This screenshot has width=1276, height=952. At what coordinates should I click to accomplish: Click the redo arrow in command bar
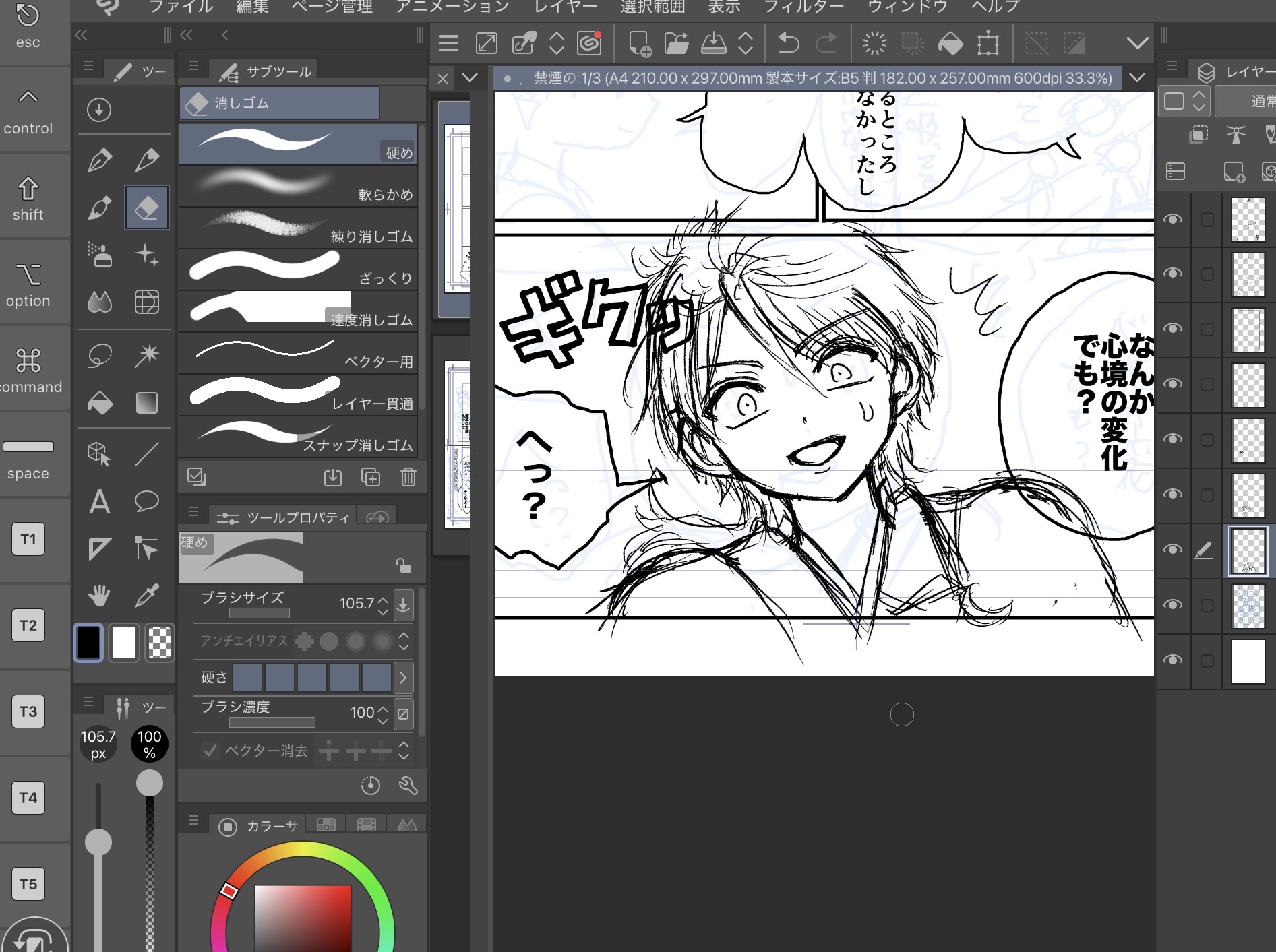click(826, 44)
